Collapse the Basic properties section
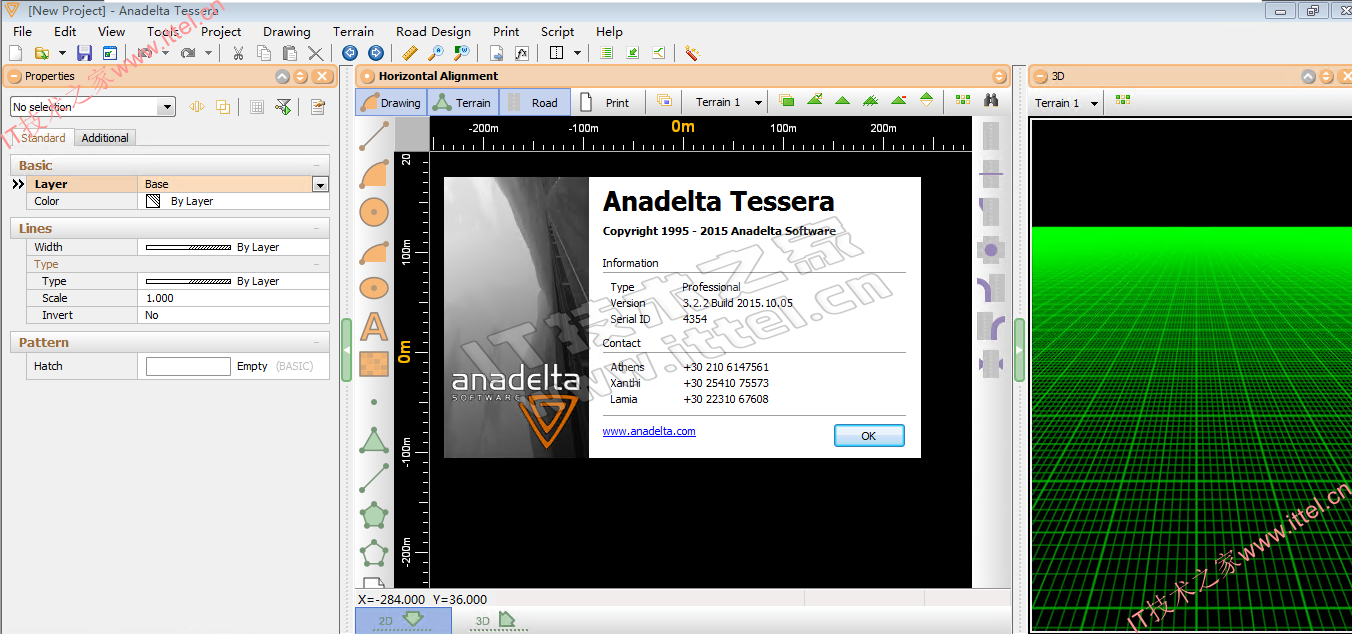The height and width of the screenshot is (634, 1352). click(x=317, y=165)
